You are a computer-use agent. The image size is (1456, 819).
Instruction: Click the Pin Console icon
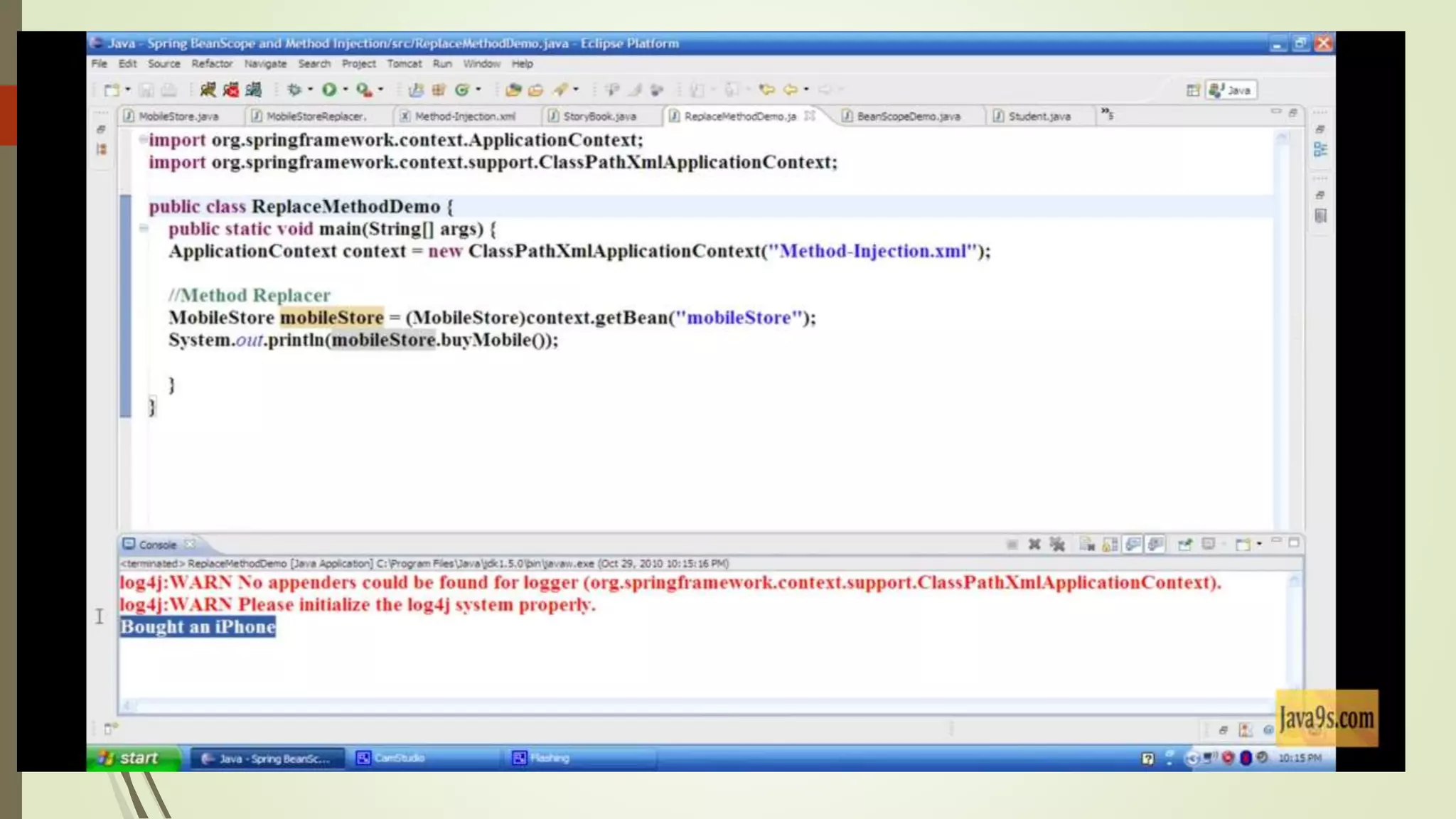click(1184, 545)
